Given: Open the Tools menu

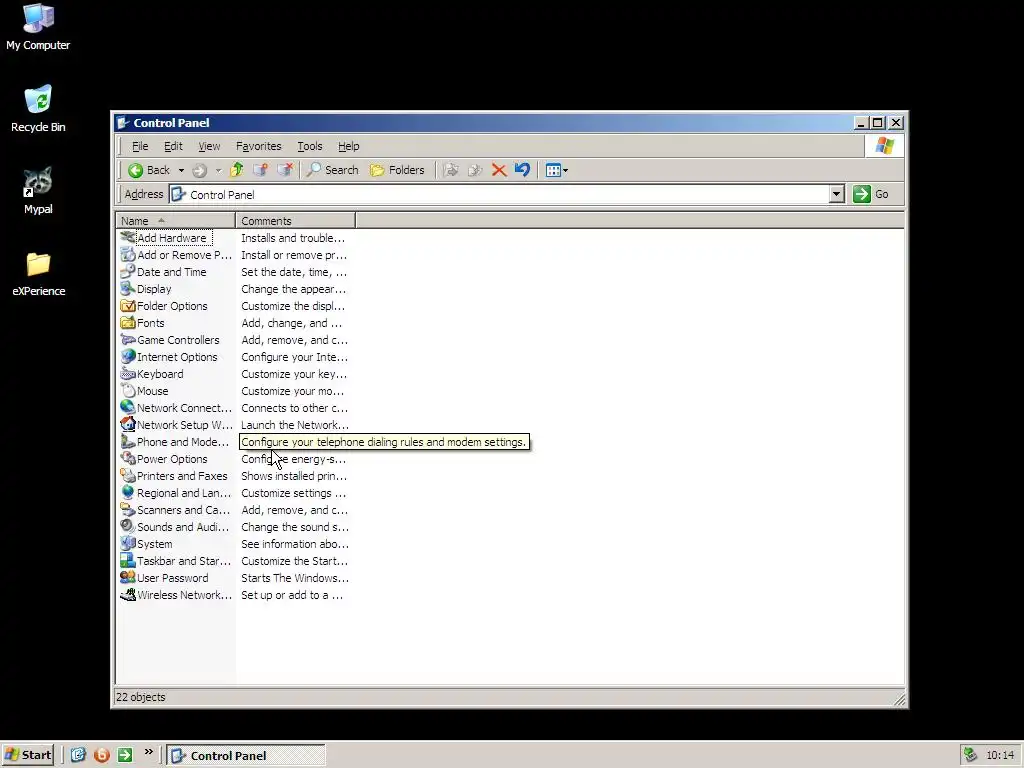Looking at the screenshot, I should pyautogui.click(x=310, y=146).
